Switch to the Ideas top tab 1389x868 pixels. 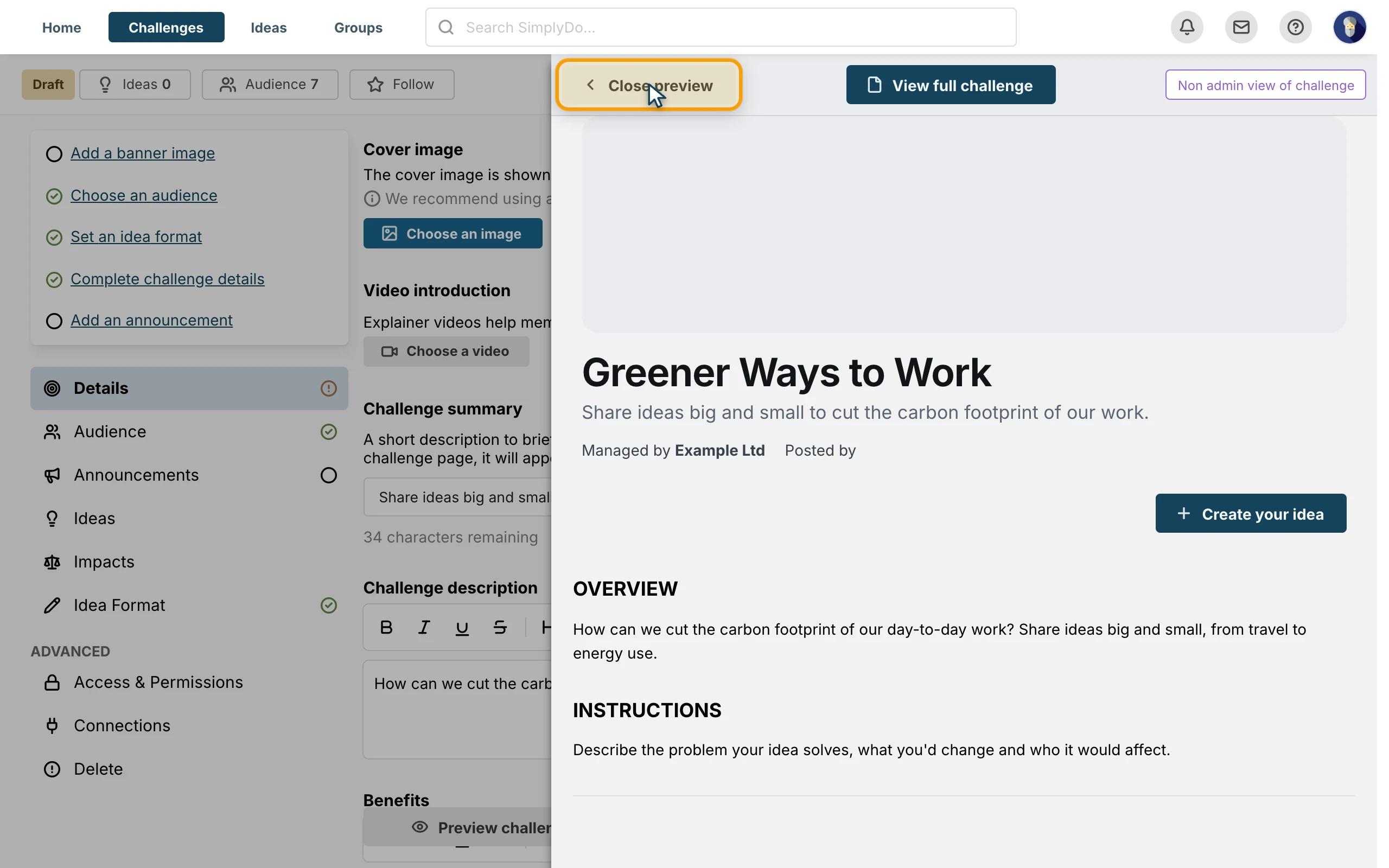click(269, 27)
